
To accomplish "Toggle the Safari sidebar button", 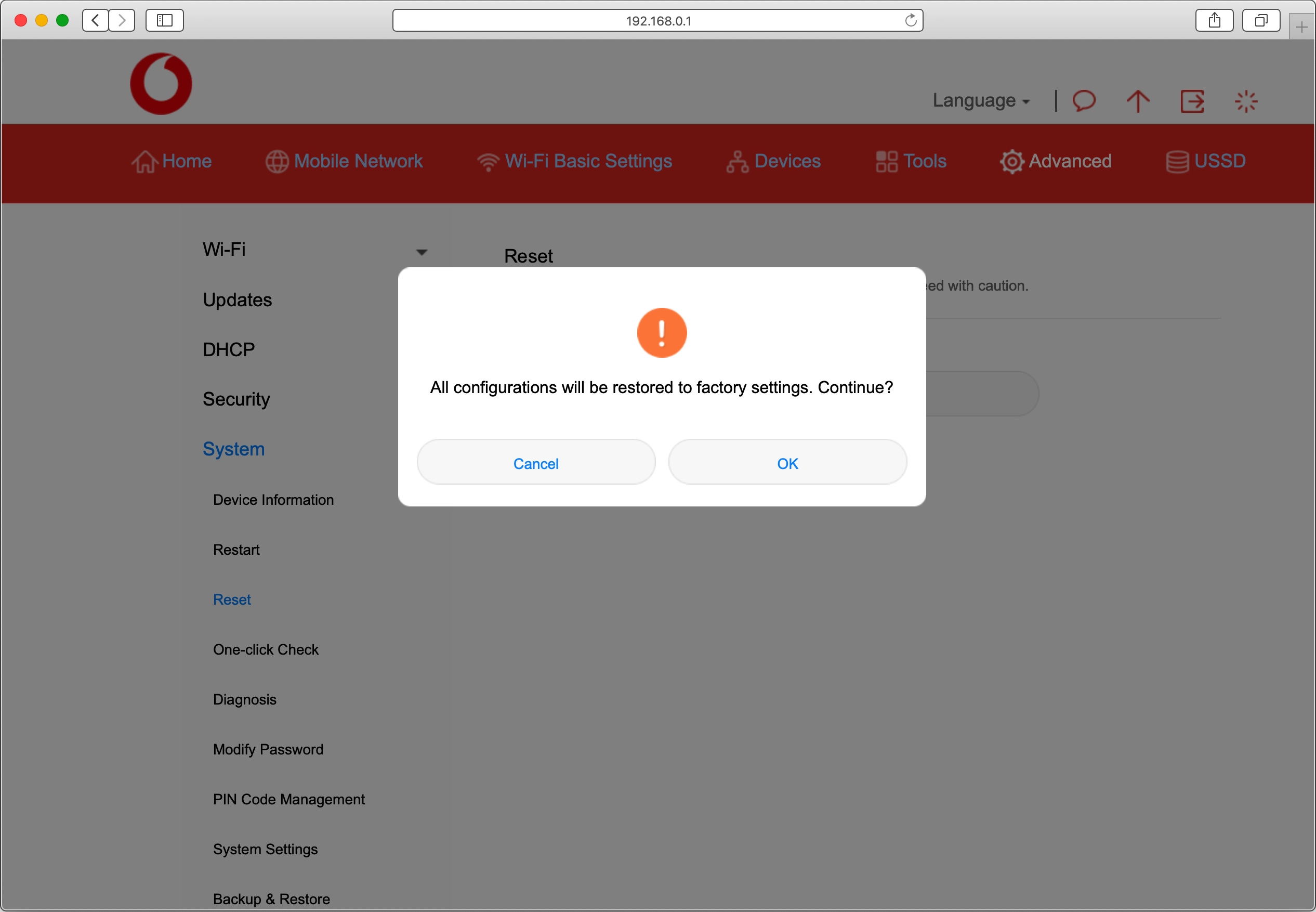I will point(164,21).
